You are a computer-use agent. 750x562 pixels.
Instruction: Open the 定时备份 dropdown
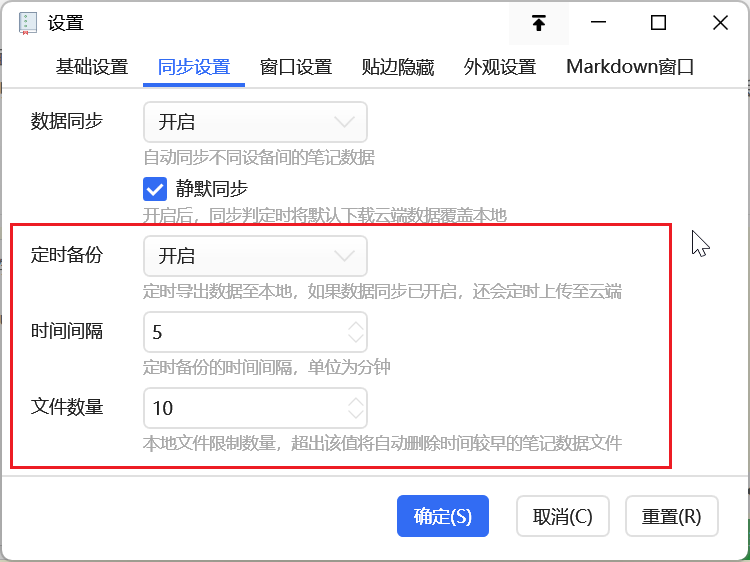point(255,256)
